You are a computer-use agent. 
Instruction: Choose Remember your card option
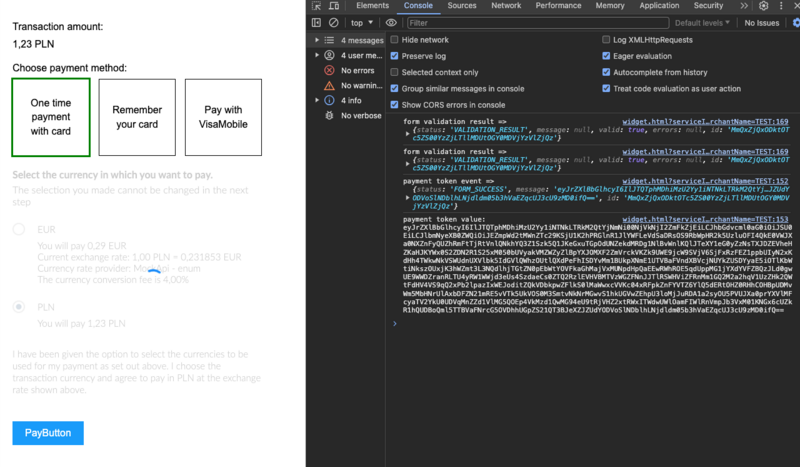coord(137,117)
